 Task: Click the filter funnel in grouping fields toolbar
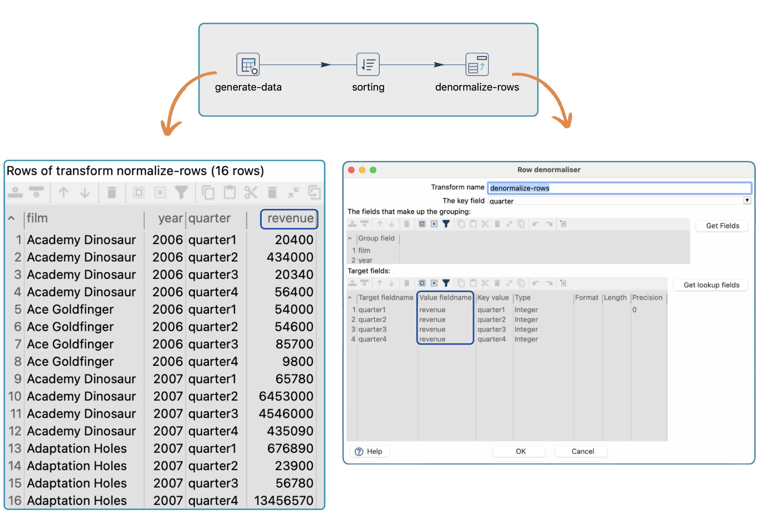coord(446,224)
